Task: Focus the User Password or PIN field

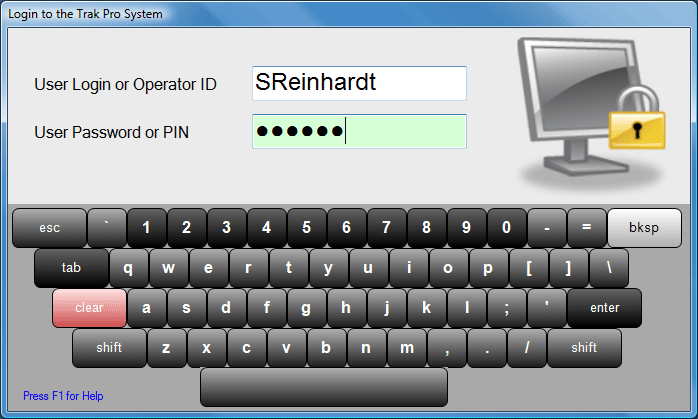Action: (359, 131)
